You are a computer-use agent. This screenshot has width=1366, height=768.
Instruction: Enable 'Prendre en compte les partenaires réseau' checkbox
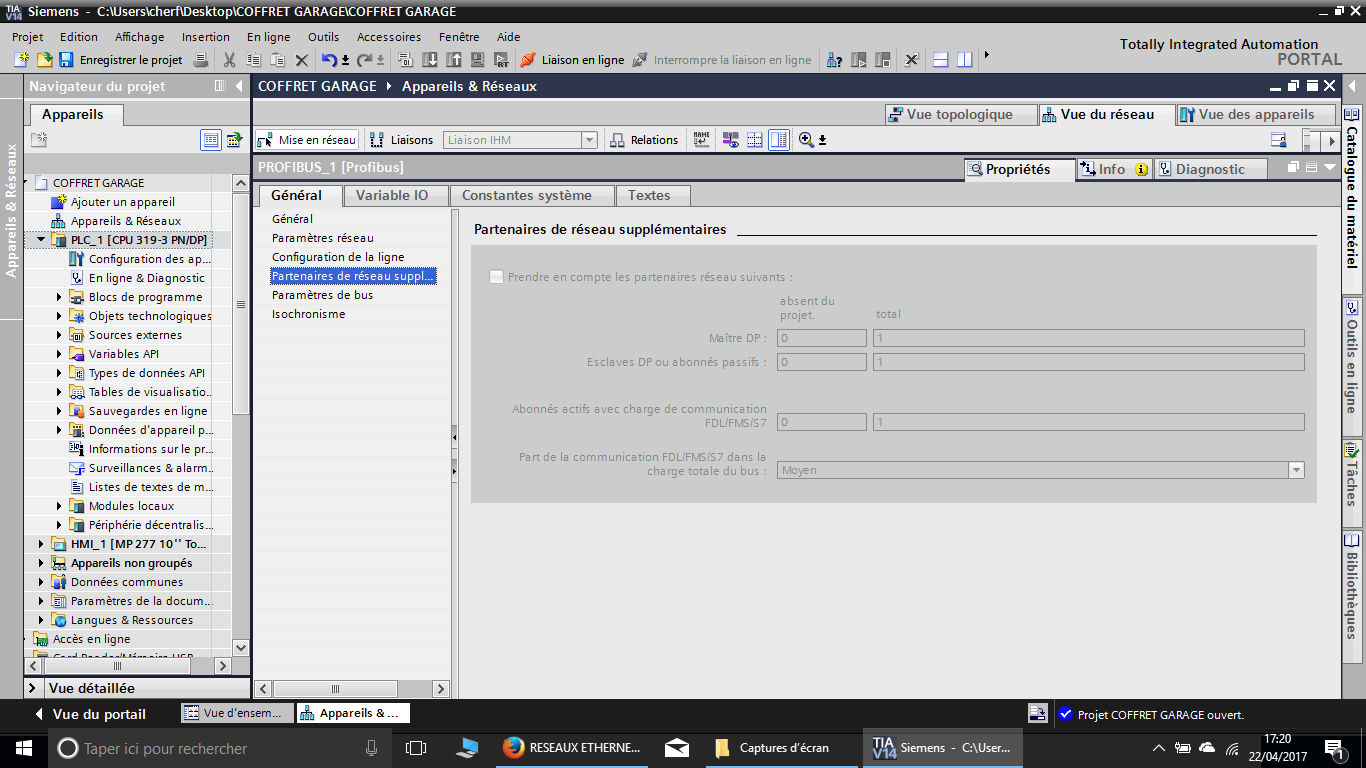[497, 277]
